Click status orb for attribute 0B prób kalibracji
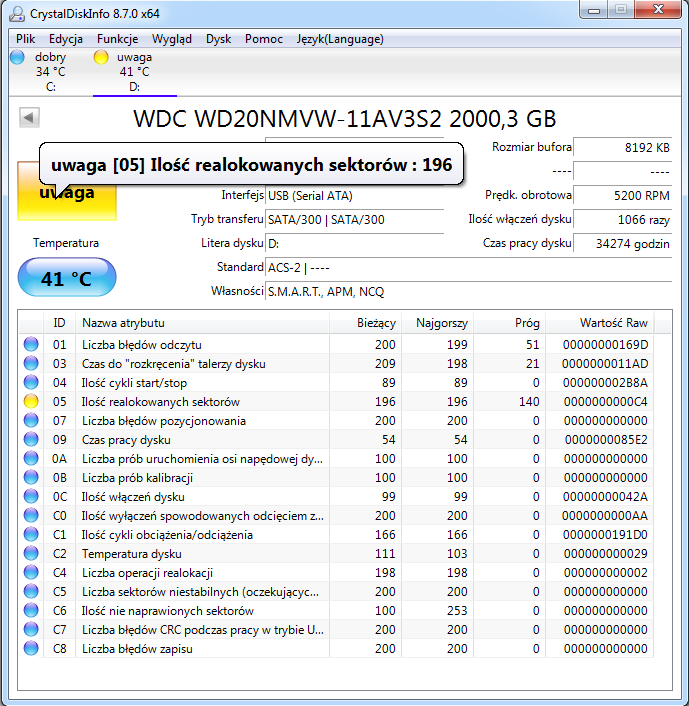The width and height of the screenshot is (689, 706). pyautogui.click(x=31, y=477)
